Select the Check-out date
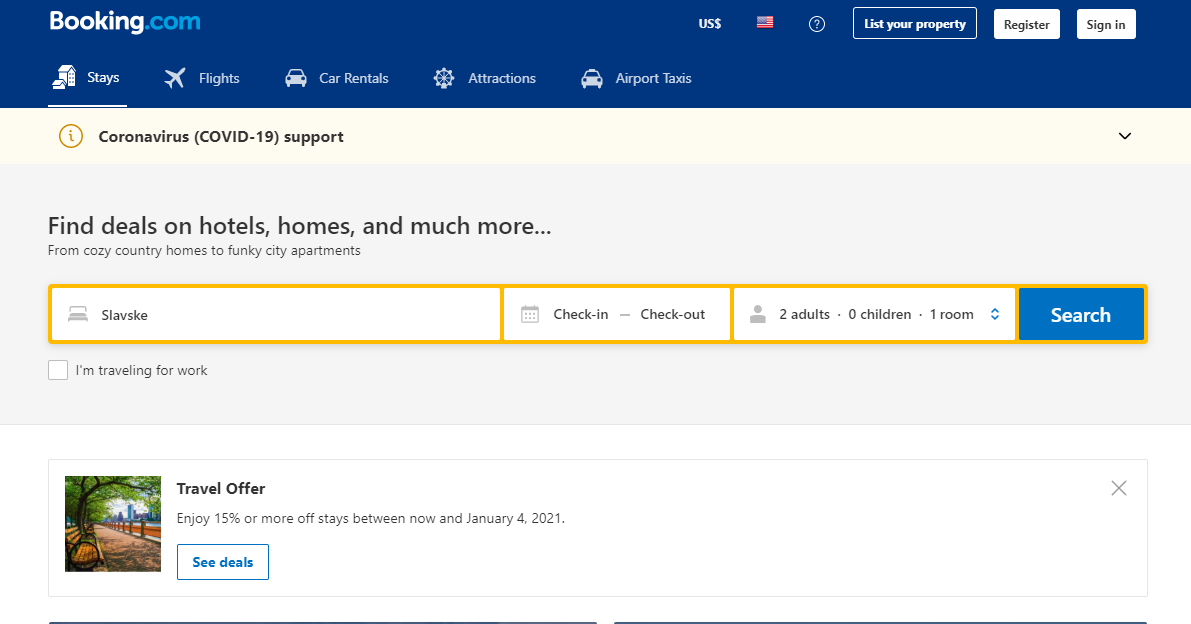Image resolution: width=1191 pixels, height=624 pixels. [672, 314]
